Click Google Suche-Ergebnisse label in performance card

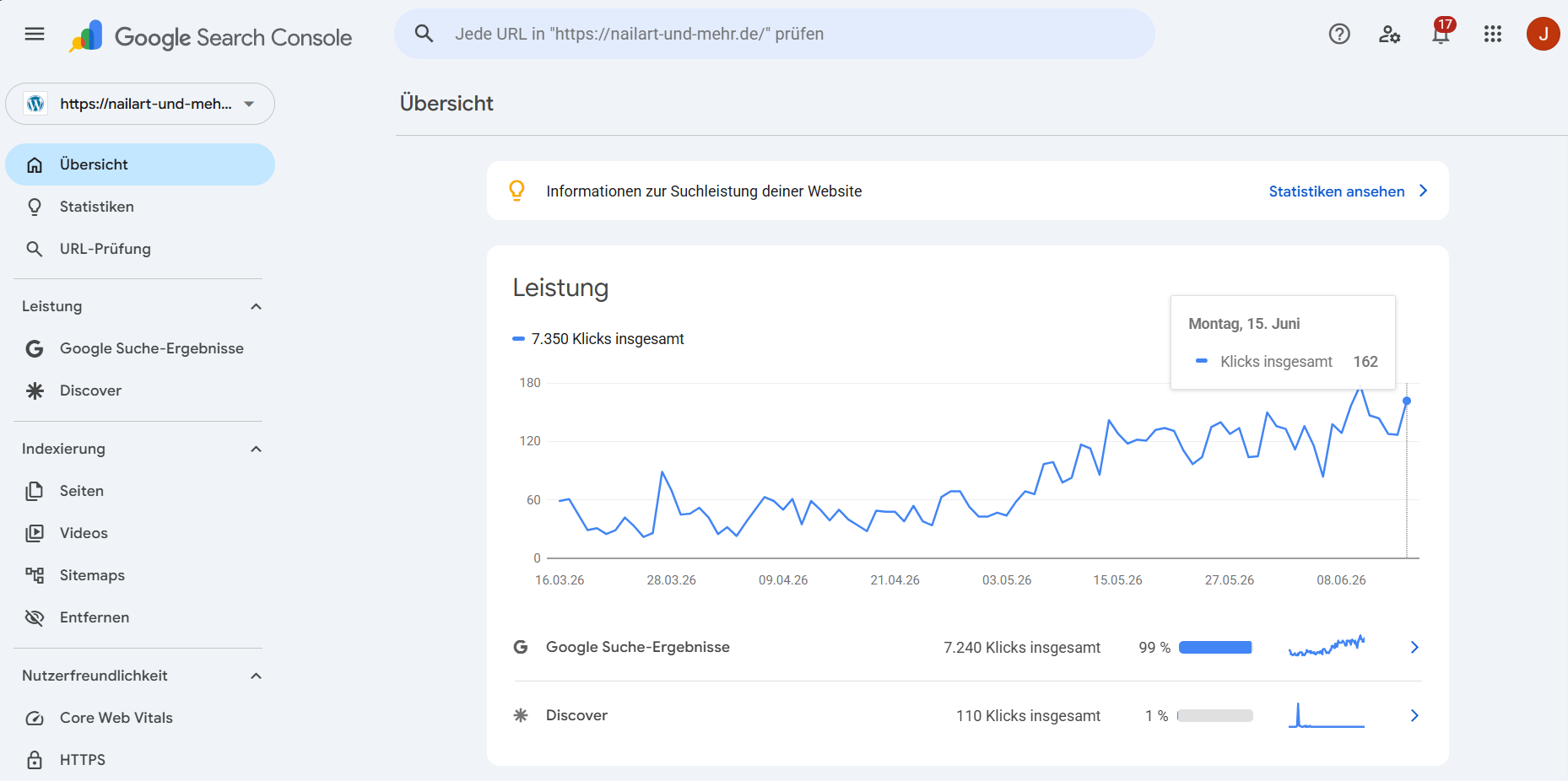[x=638, y=647]
